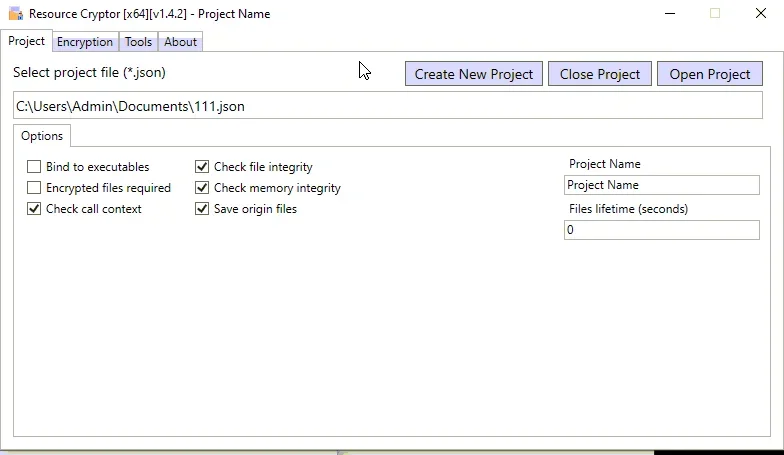Screen dimensions: 784x455
Task: Toggle Encrypted files required checkbox
Action: coord(34,188)
